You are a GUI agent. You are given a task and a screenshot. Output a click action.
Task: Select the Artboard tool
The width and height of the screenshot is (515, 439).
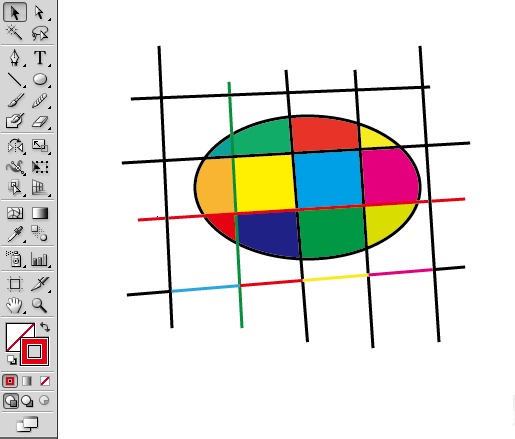tap(15, 284)
